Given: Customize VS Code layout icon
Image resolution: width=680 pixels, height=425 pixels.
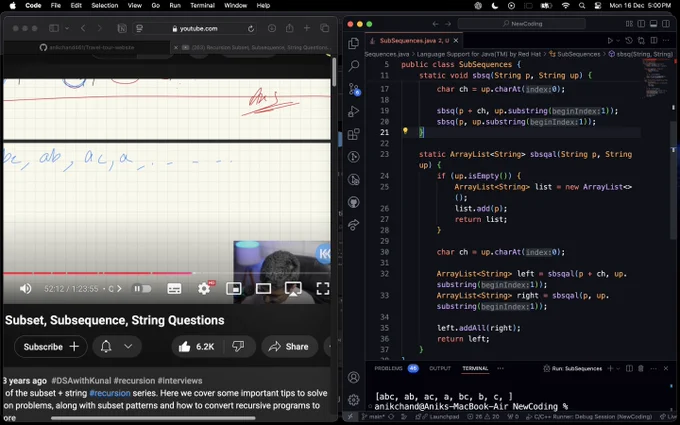Looking at the screenshot, I should (x=629, y=24).
